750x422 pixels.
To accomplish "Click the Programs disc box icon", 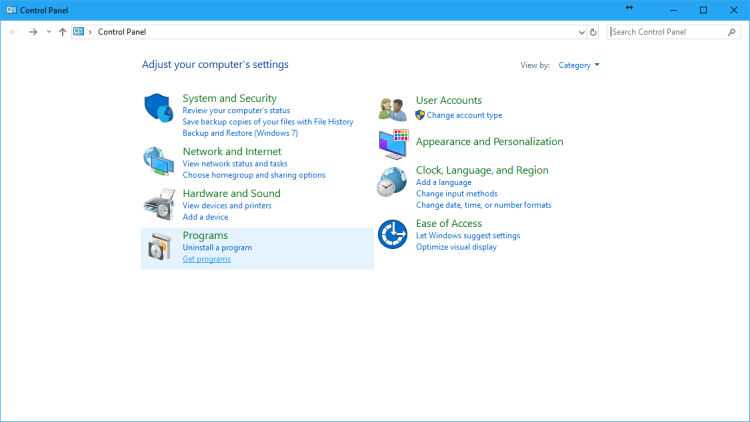I will click(x=159, y=246).
